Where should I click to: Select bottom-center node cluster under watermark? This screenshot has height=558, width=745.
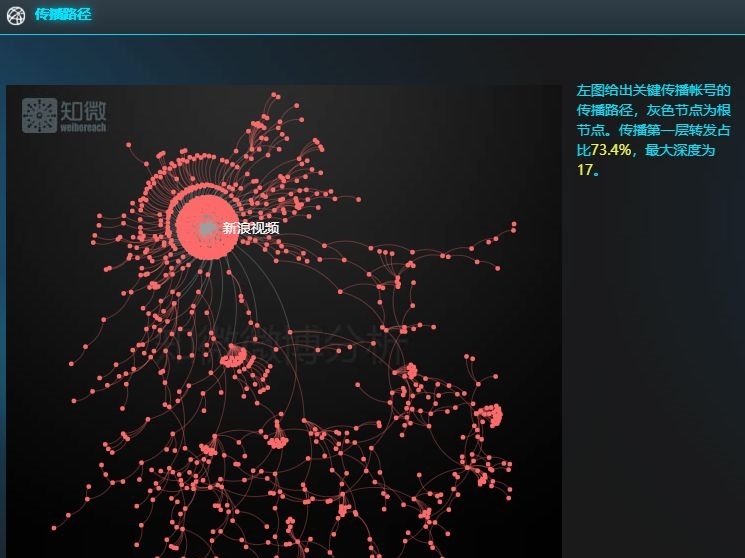tap(277, 439)
